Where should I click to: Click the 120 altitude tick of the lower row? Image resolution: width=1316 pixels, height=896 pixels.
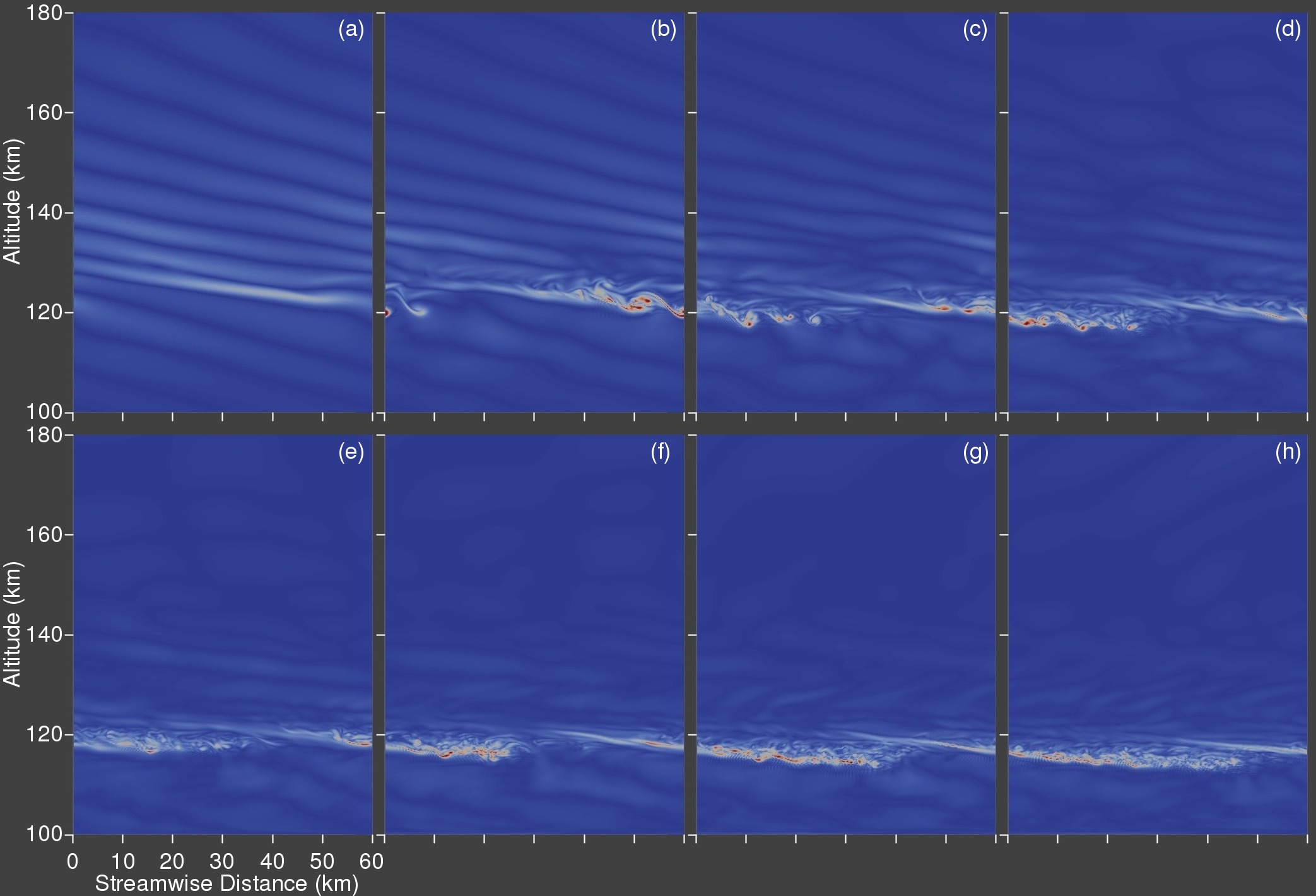pos(44,734)
